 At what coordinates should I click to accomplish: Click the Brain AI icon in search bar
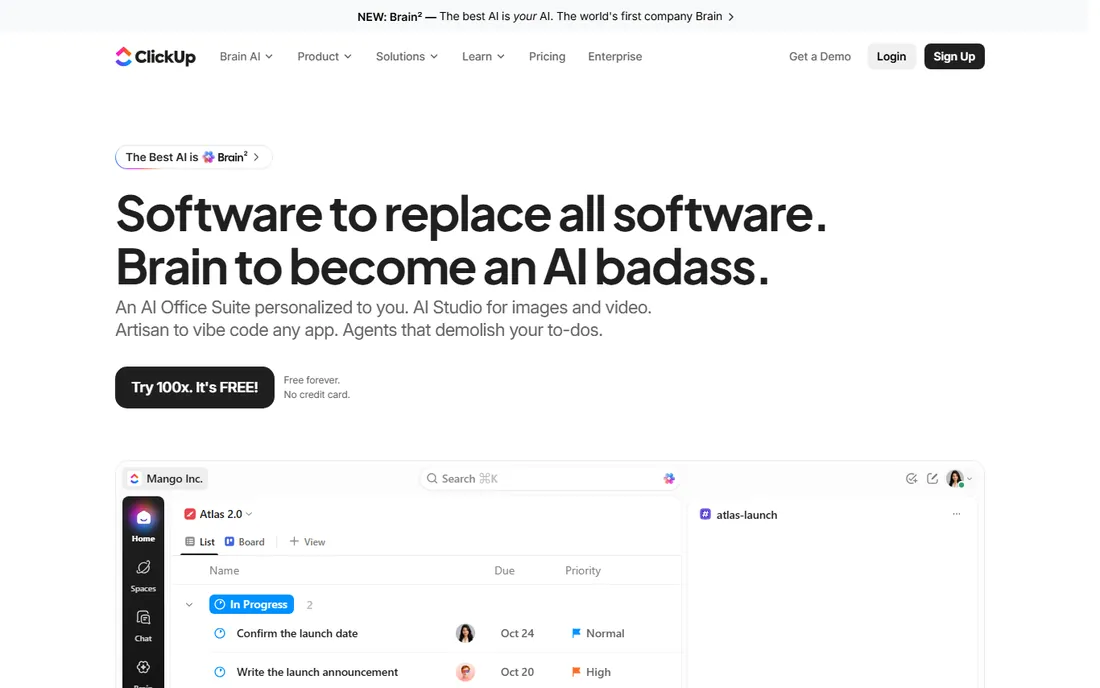pyautogui.click(x=669, y=478)
